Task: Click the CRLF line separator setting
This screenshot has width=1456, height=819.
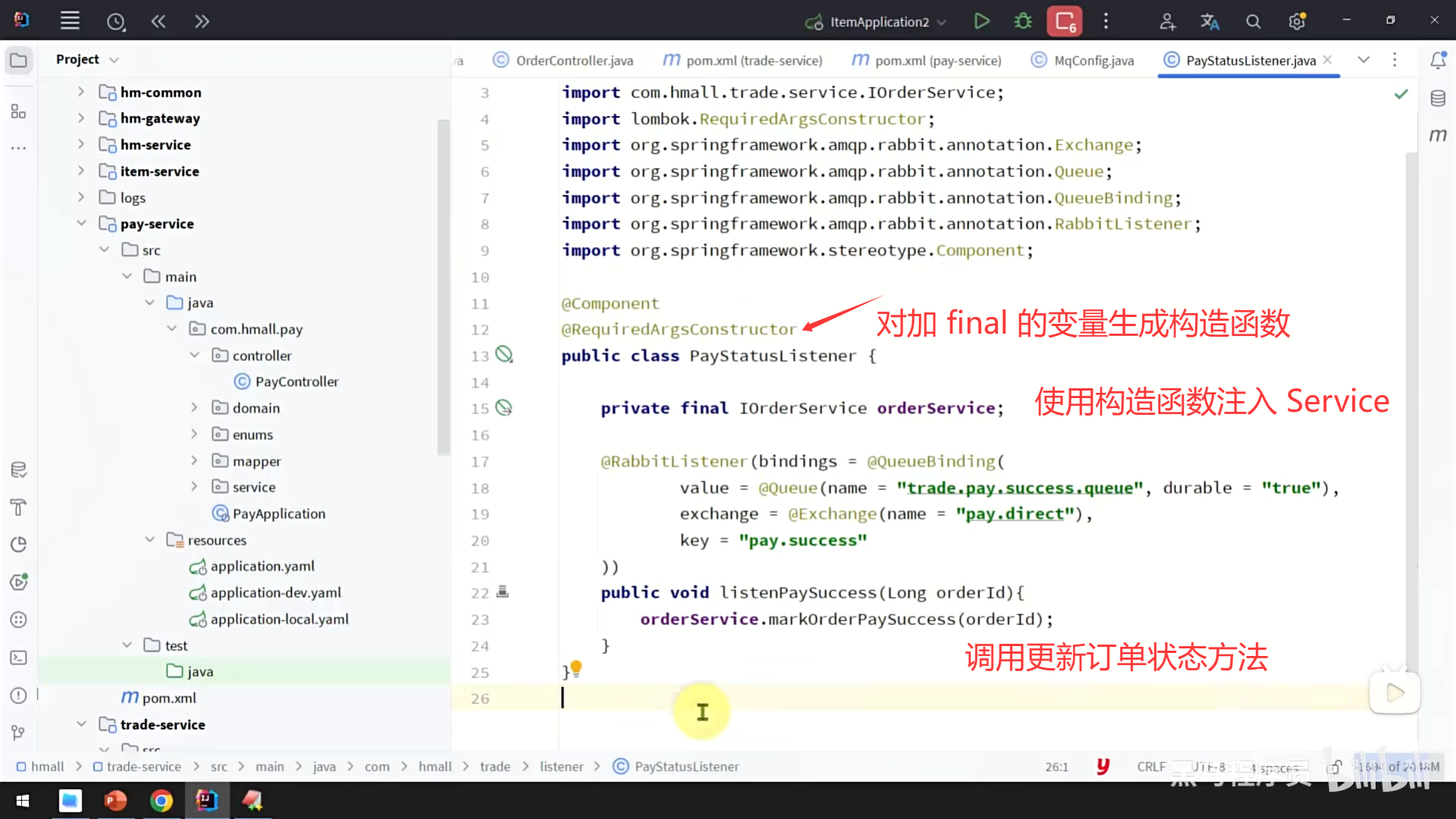Action: pos(1150,767)
